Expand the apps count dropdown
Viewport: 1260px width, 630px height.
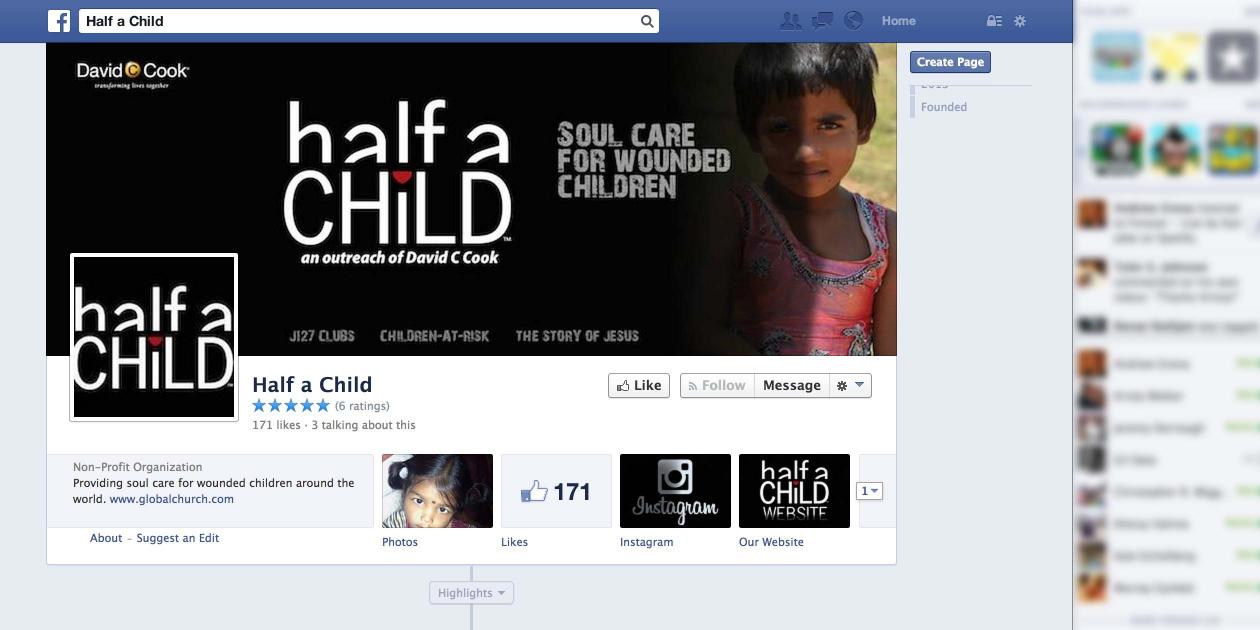870,491
